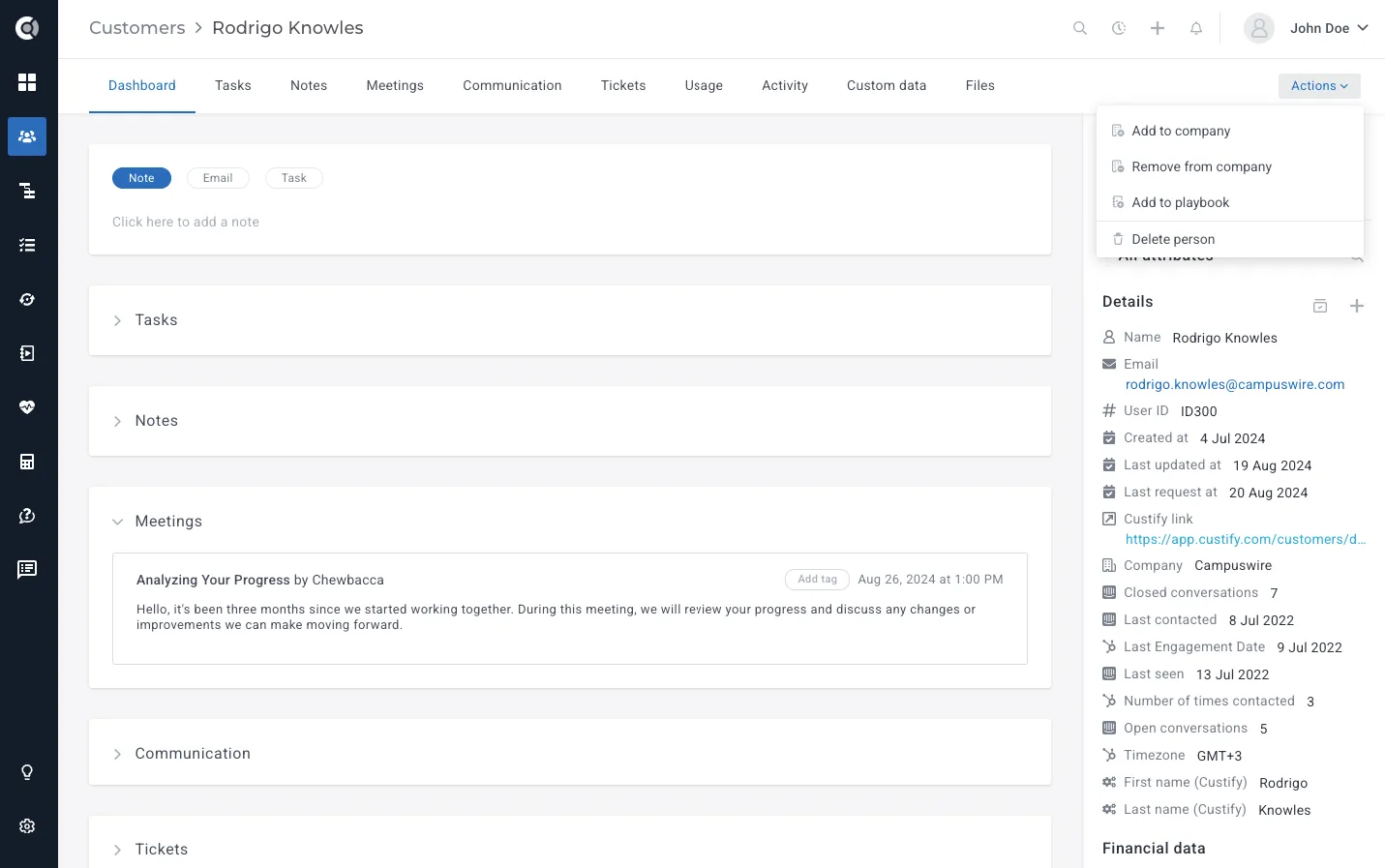
Task: Open the chat messages icon in sidebar
Action: tap(27, 569)
